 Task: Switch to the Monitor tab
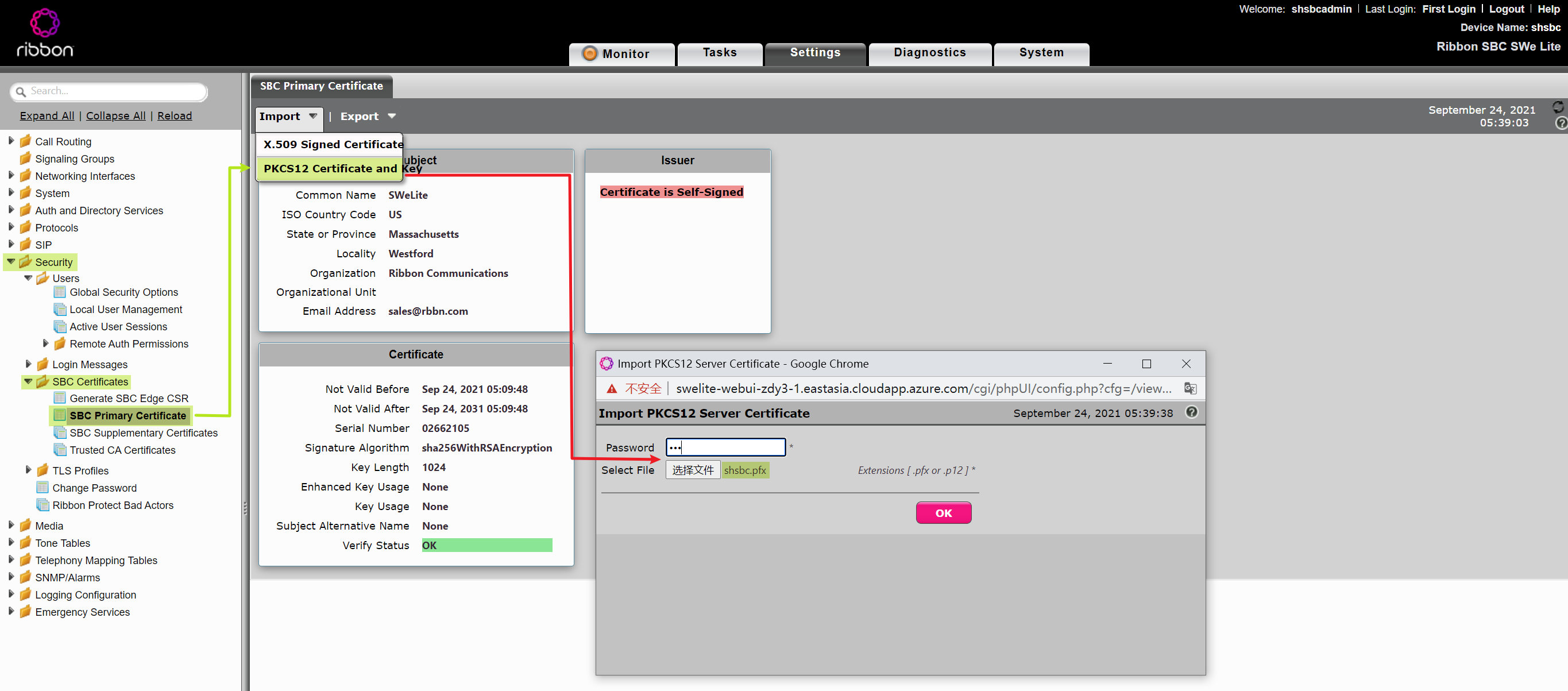coord(621,53)
